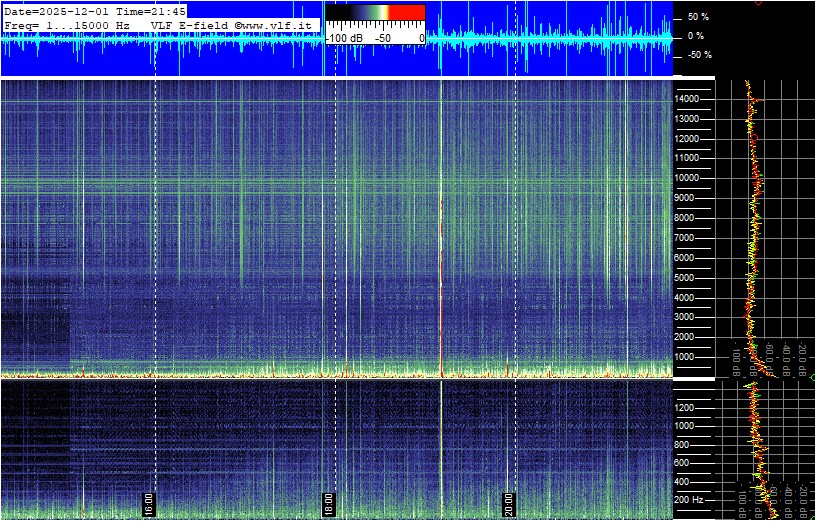This screenshot has height=521, width=816.
Task: Click the red end of color scale
Action: (406, 12)
